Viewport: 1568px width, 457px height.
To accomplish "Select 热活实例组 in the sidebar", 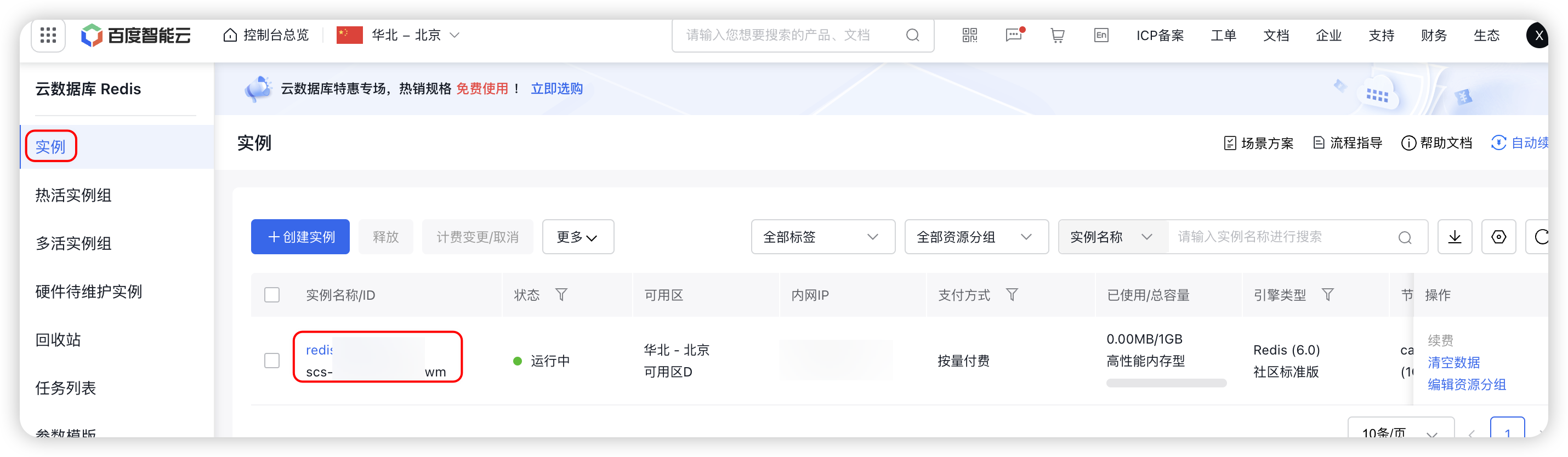I will [73, 195].
